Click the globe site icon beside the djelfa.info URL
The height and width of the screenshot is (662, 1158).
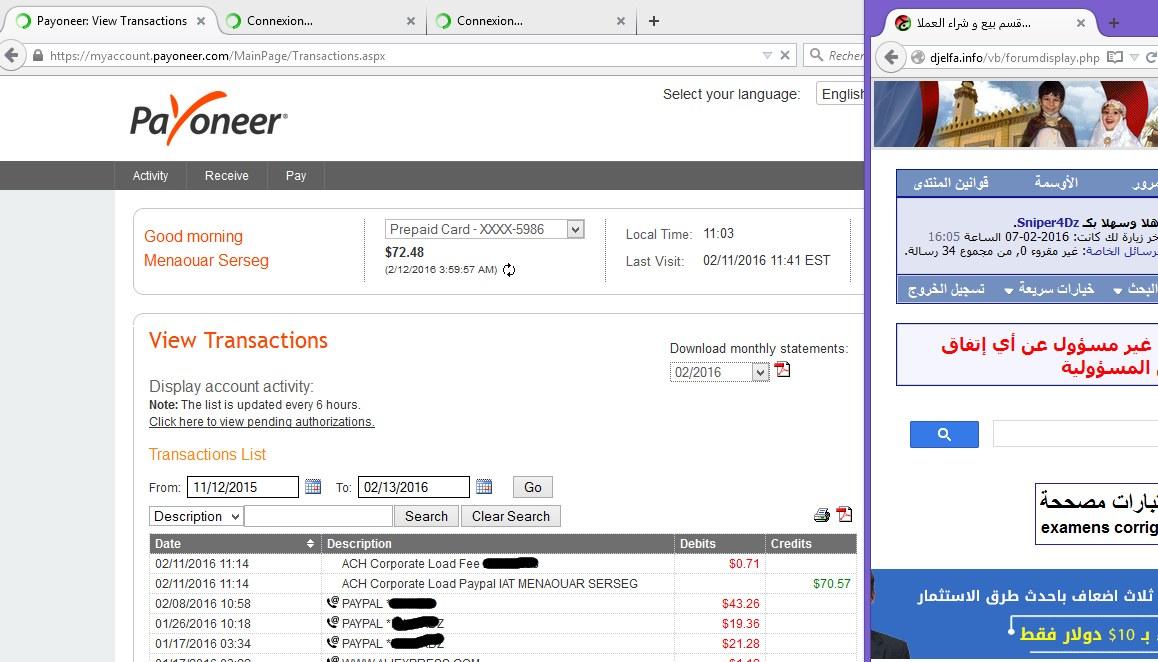click(918, 57)
